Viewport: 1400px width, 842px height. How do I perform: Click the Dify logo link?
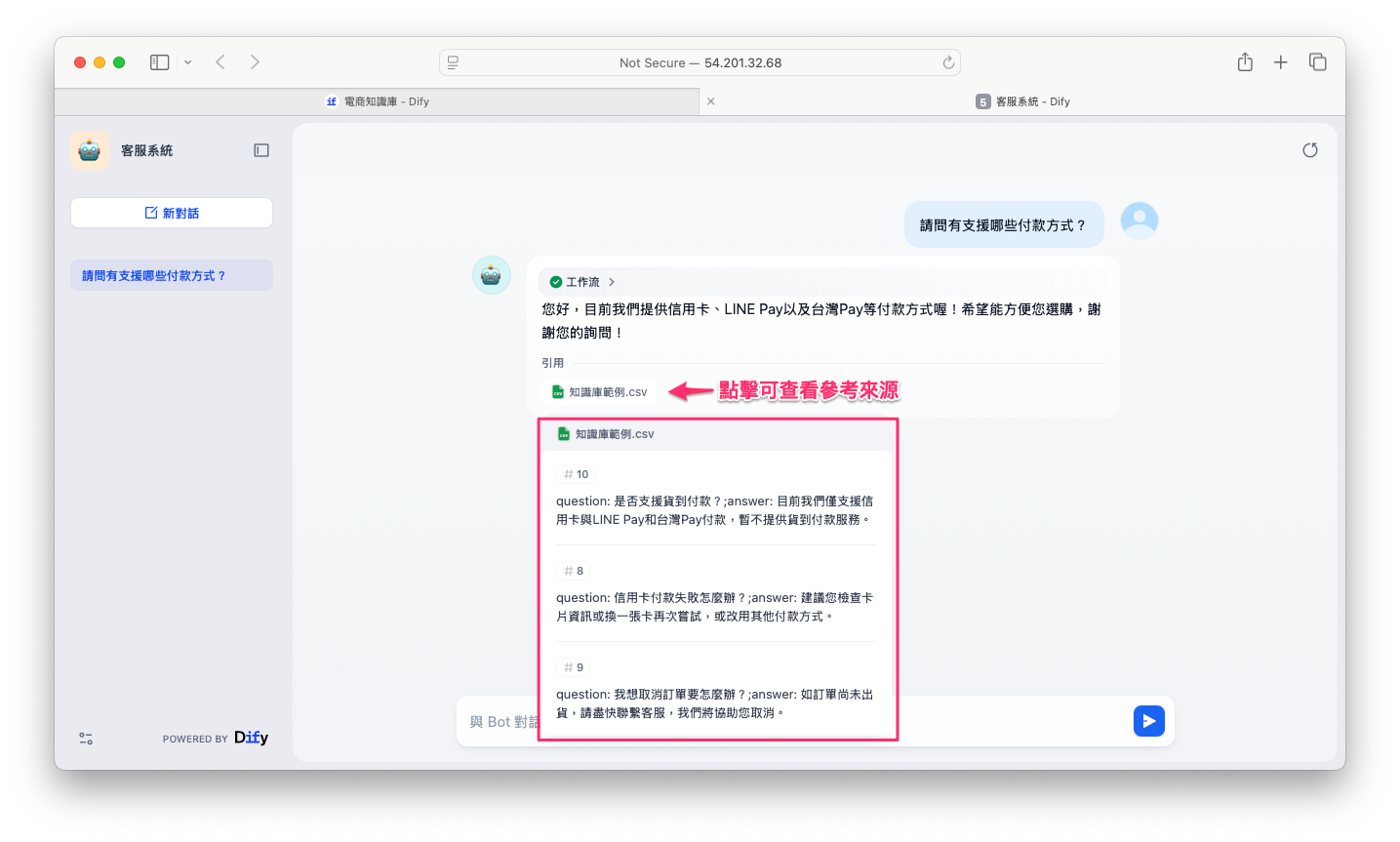(x=251, y=738)
